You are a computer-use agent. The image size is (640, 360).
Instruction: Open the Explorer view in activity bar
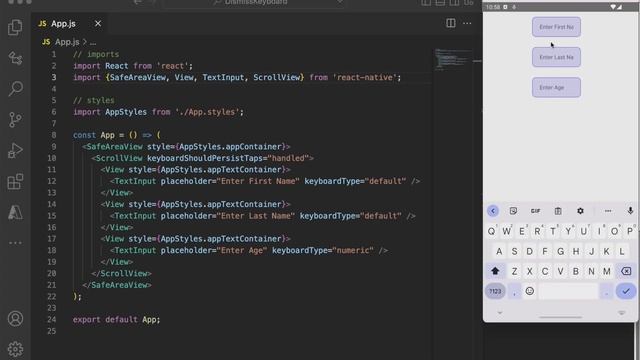click(x=15, y=27)
